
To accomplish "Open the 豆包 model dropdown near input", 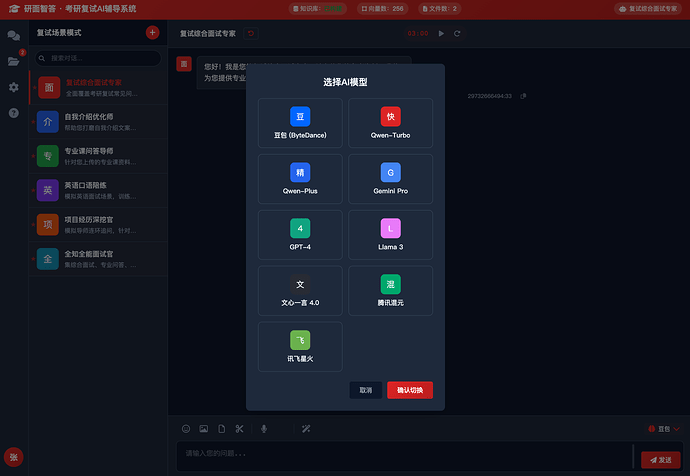I will pos(664,429).
